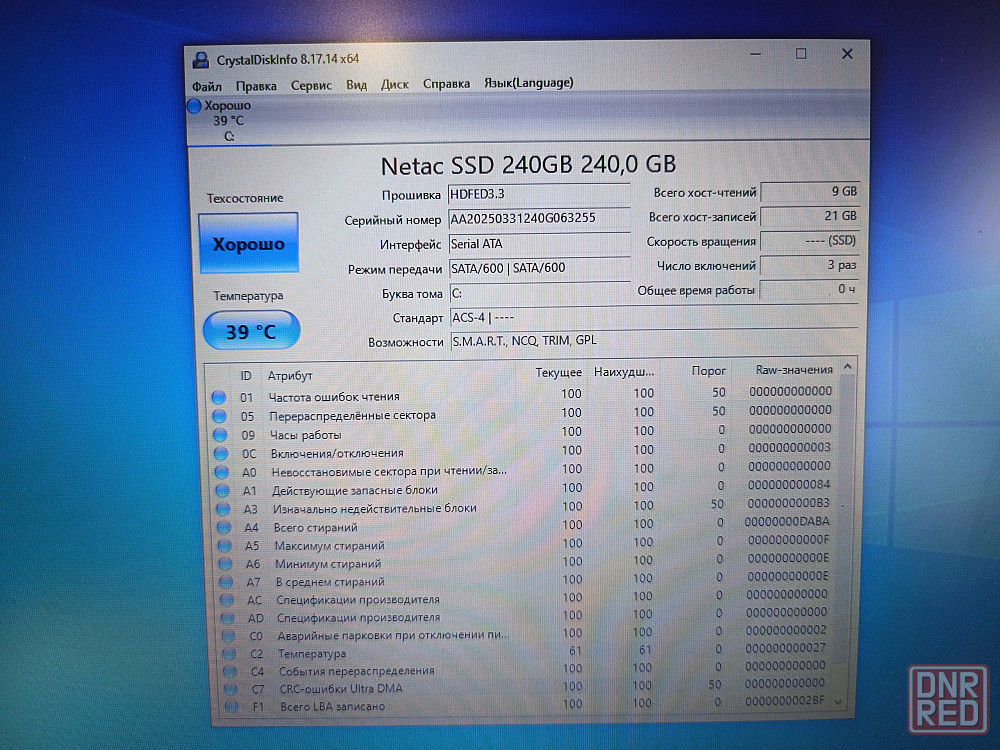The height and width of the screenshot is (750, 1000).
Task: Open the Диск menu
Action: tap(394, 85)
